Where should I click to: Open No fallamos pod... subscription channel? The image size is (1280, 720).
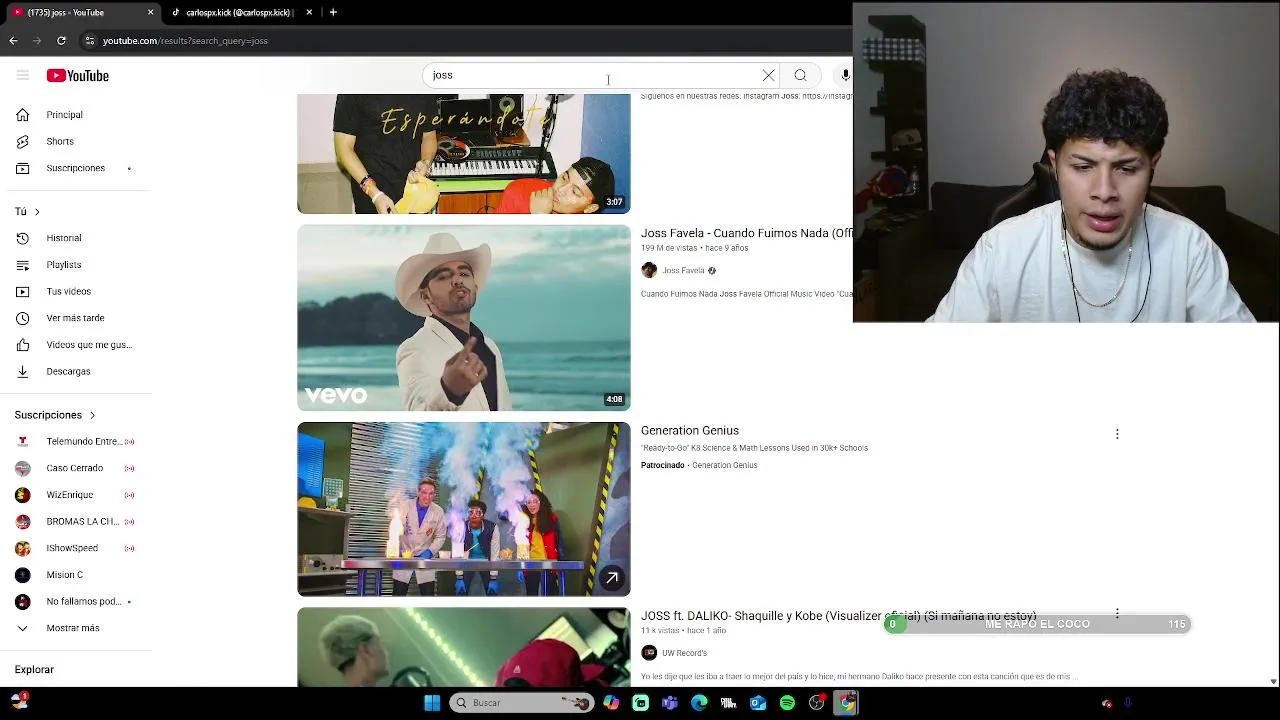pyautogui.click(x=76, y=602)
